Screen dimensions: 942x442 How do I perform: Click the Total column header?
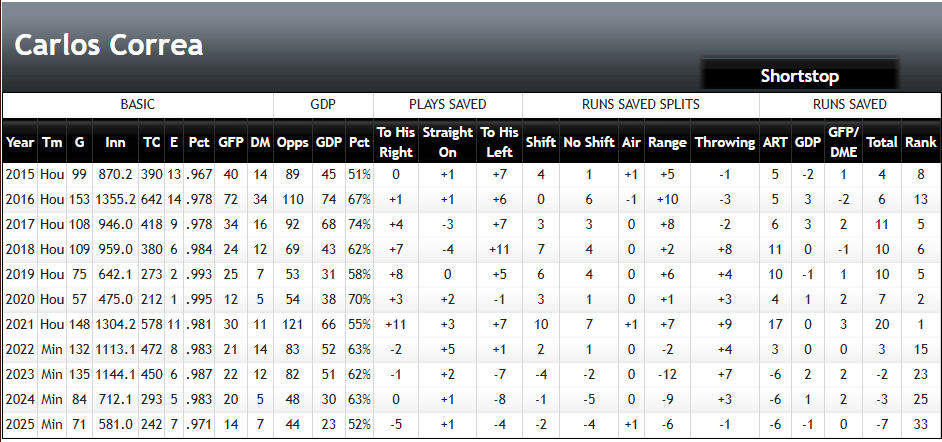click(881, 142)
